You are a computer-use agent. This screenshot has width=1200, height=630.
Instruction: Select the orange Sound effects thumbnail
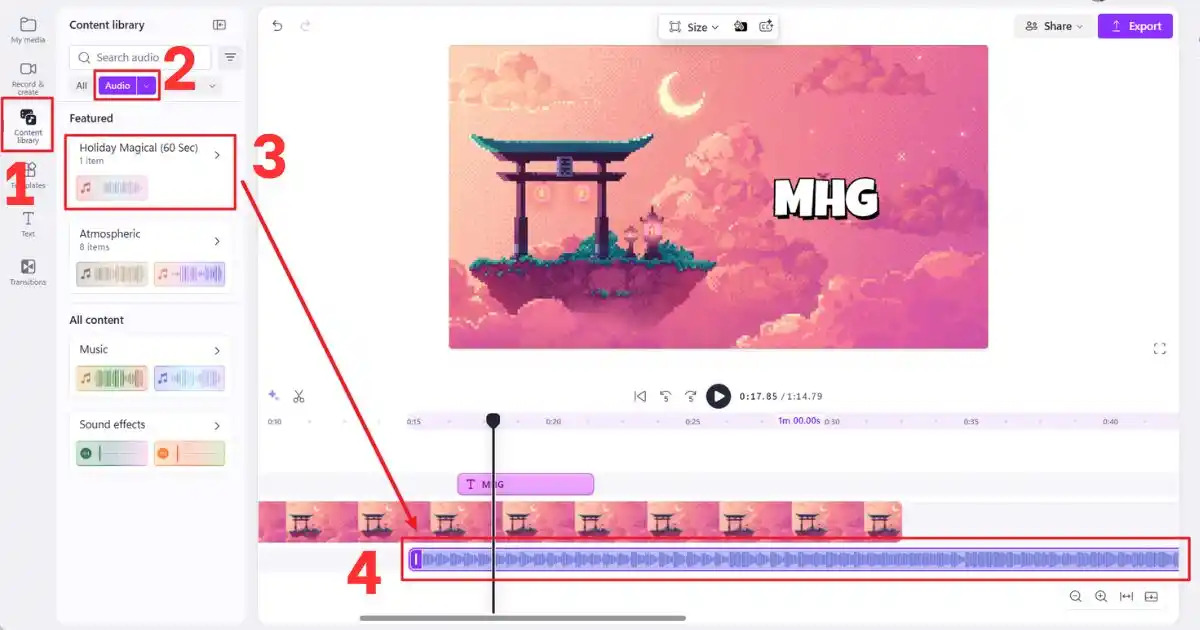[x=190, y=454]
